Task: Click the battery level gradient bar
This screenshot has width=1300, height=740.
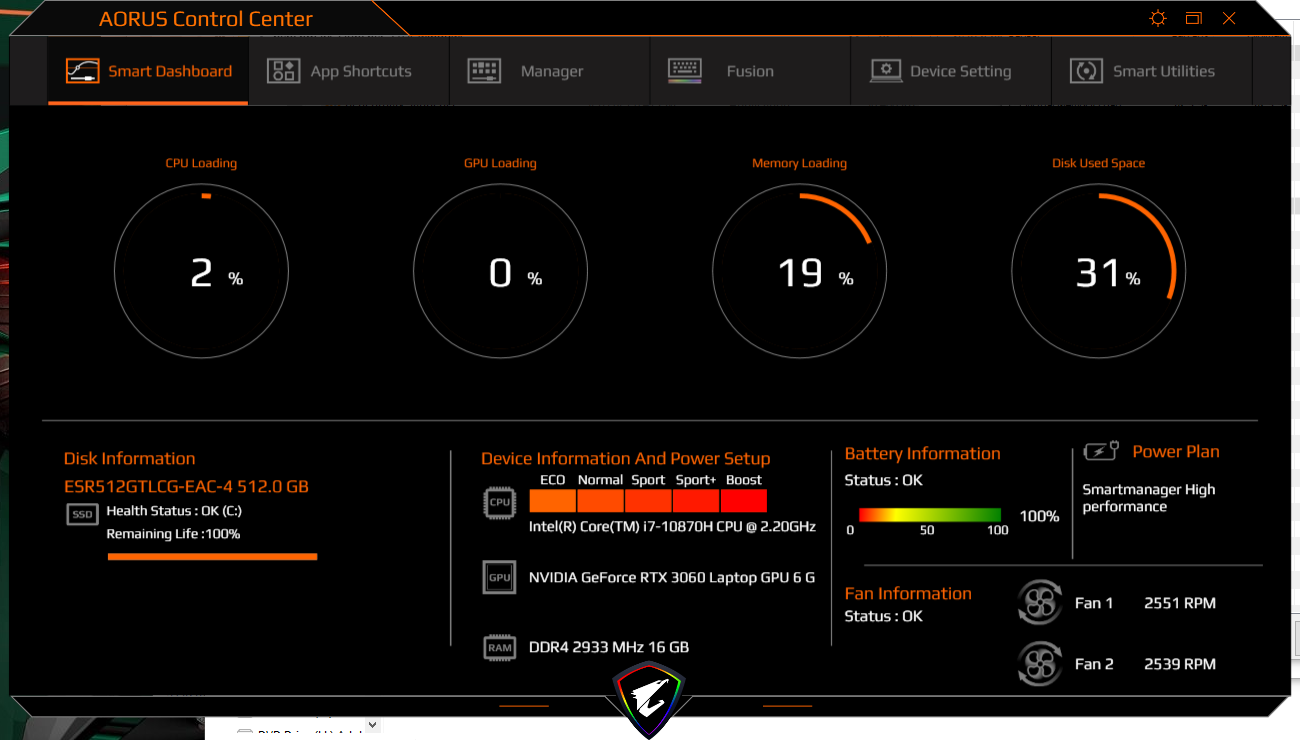Action: 929,515
